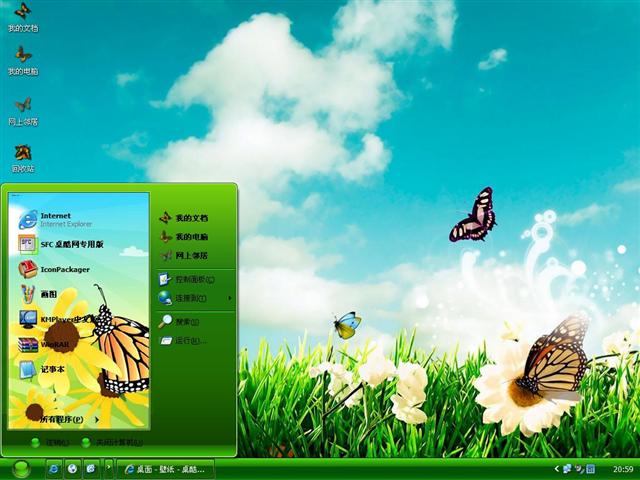The width and height of the screenshot is (640, 480).
Task: Open the 网上邻居 desktop icon
Action: [x=23, y=111]
